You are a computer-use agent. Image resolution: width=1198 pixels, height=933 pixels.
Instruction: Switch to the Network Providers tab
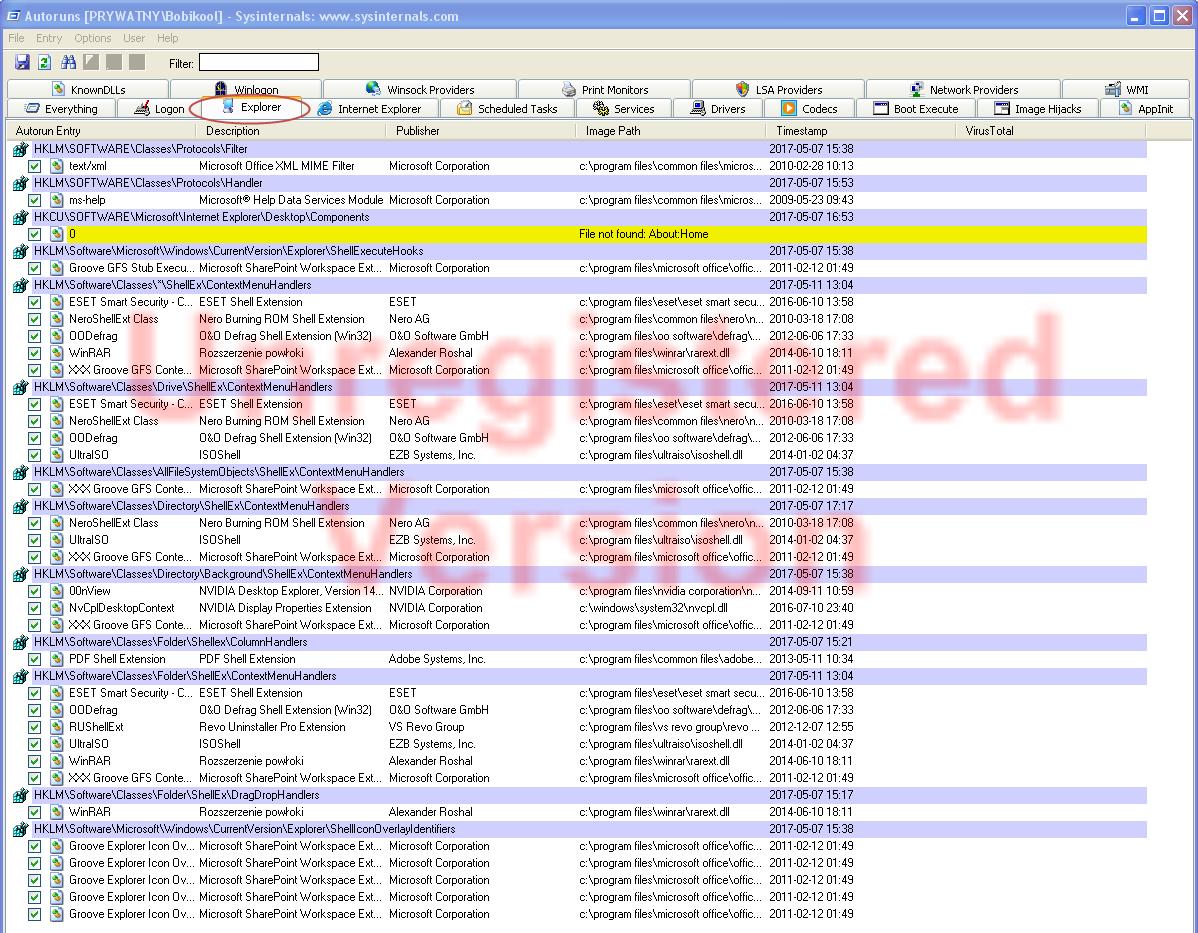coord(964,89)
